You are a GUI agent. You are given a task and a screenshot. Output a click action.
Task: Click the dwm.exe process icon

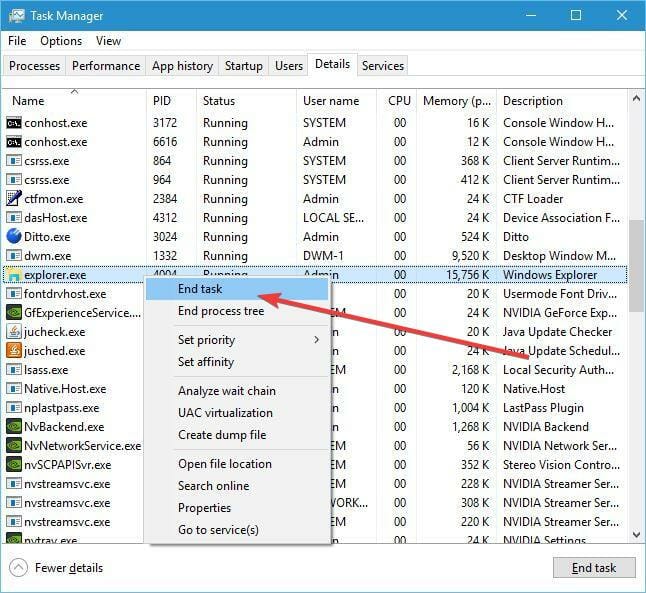(x=14, y=255)
